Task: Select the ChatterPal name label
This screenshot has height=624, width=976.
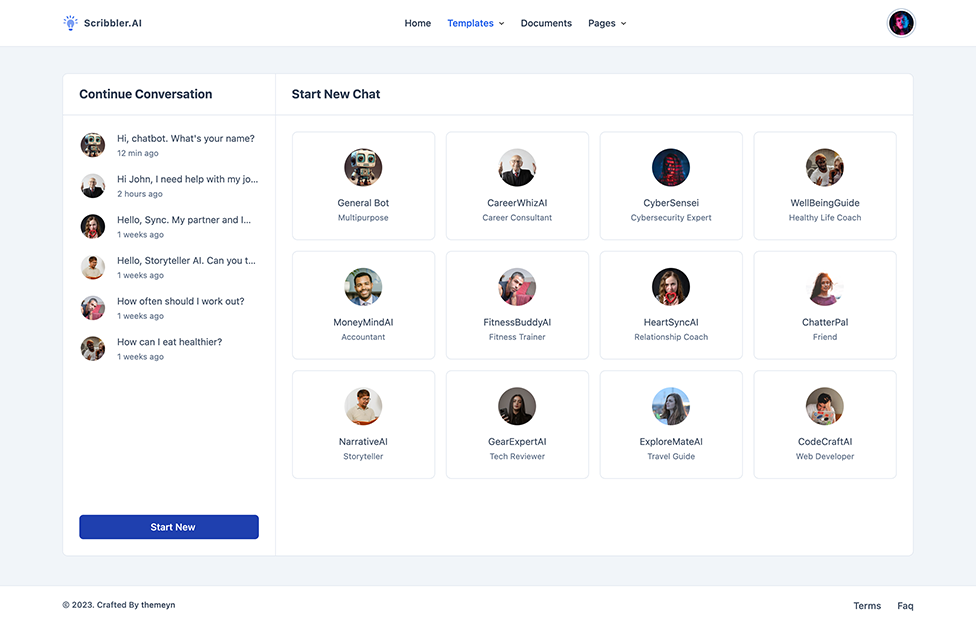Action: coord(825,323)
